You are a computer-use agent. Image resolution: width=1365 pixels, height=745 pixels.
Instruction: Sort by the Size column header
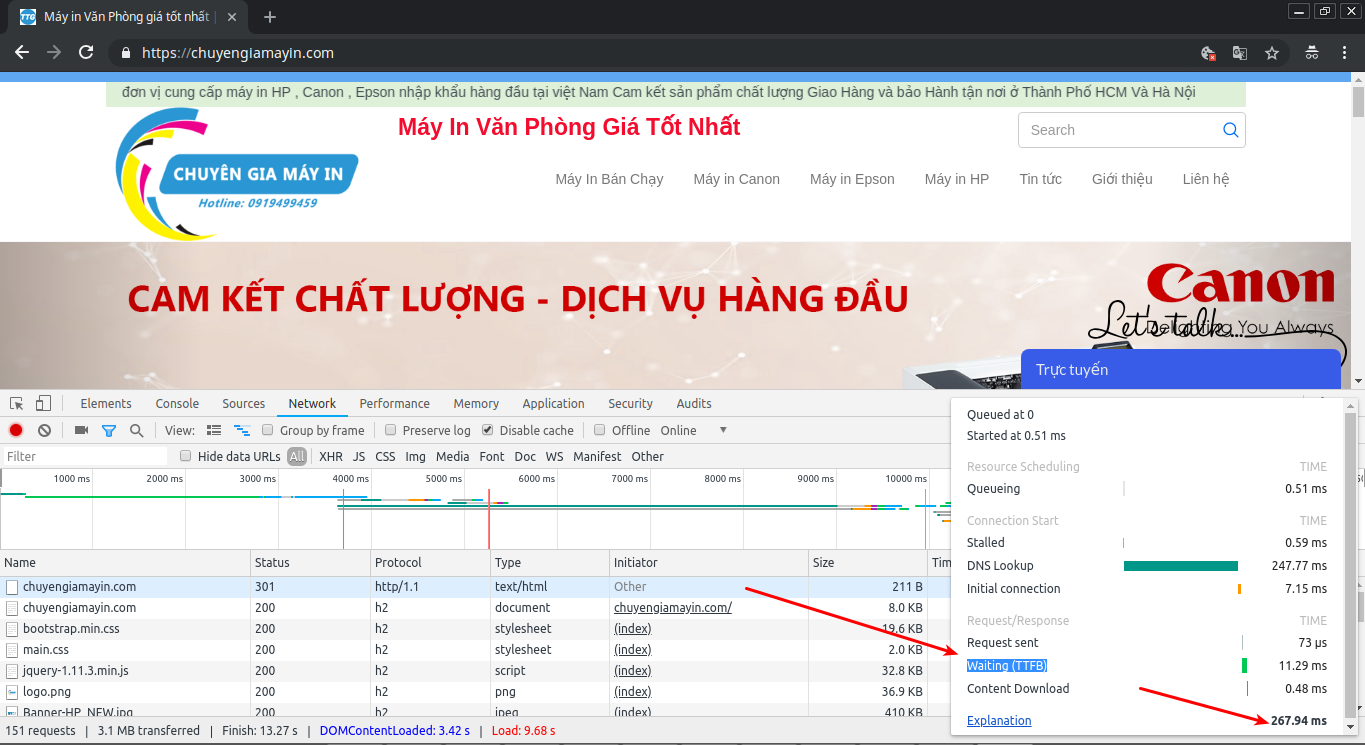point(868,563)
